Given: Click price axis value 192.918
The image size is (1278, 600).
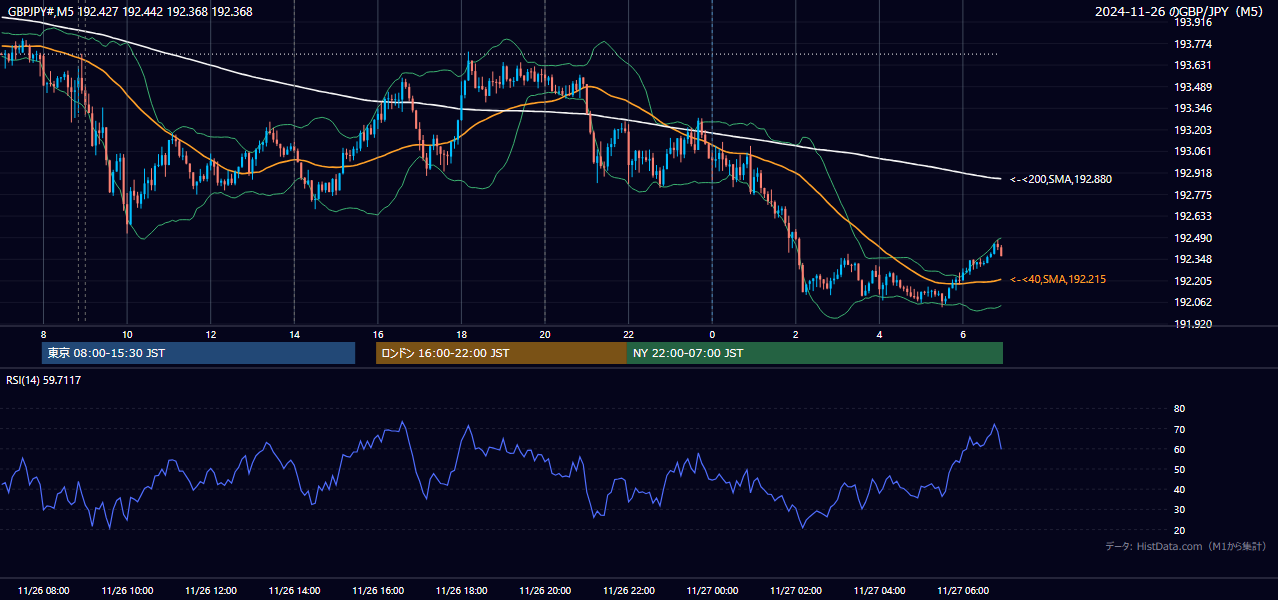Looking at the screenshot, I should tap(1193, 173).
